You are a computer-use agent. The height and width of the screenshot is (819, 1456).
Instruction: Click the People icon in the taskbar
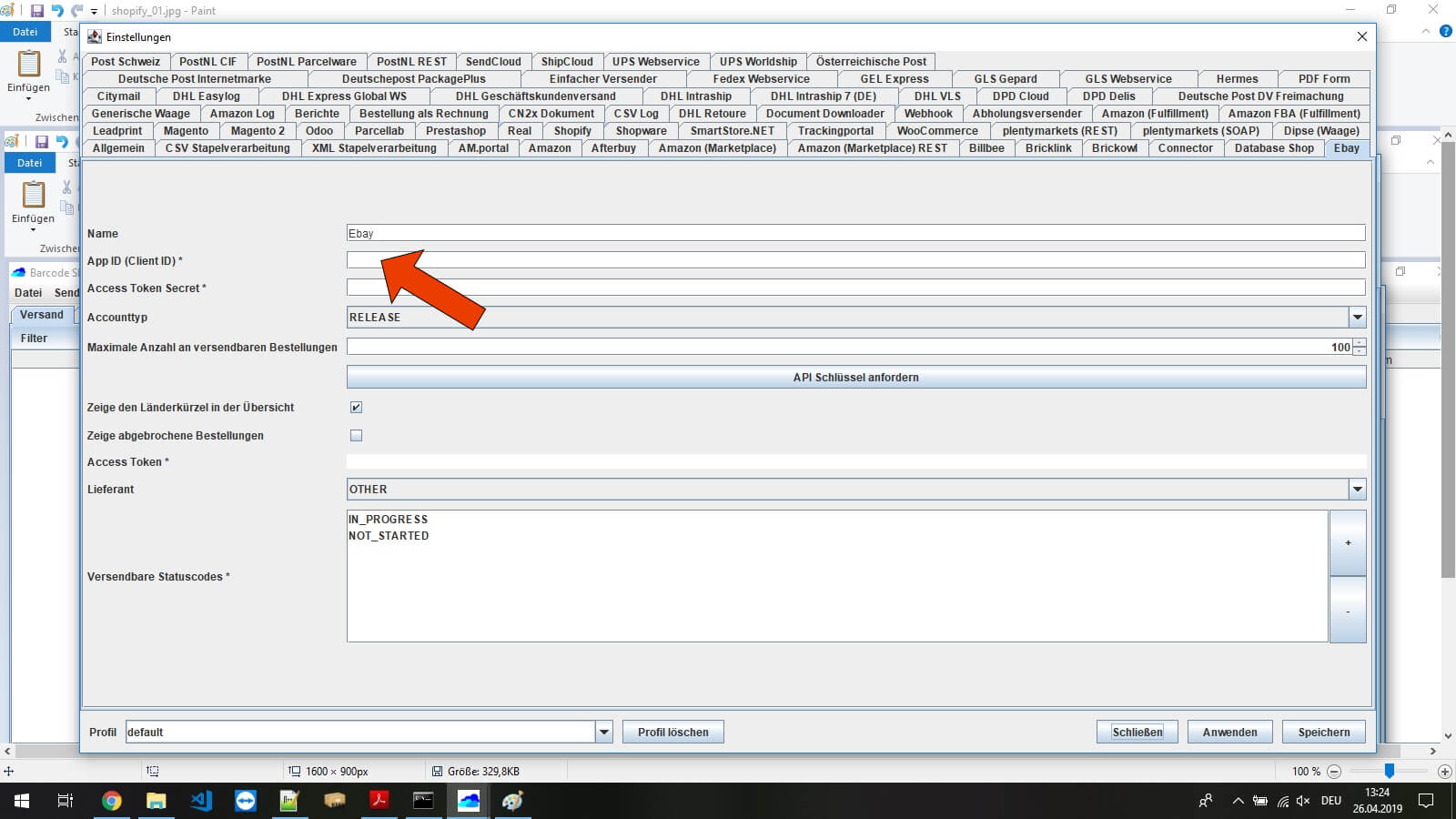(1206, 801)
